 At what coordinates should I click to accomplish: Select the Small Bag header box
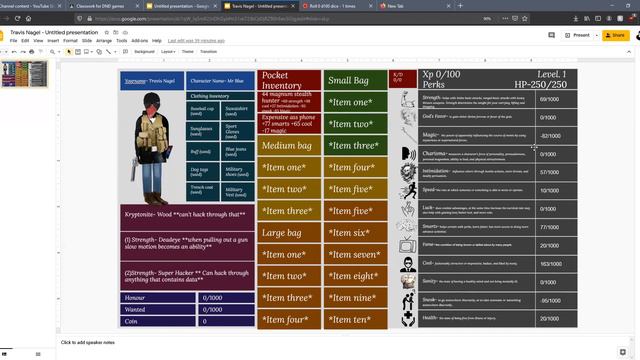pyautogui.click(x=356, y=80)
